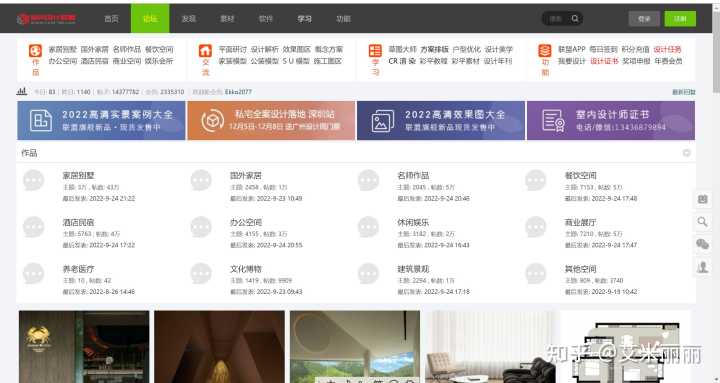
Task: Click the green 注册 button
Action: tap(680, 19)
